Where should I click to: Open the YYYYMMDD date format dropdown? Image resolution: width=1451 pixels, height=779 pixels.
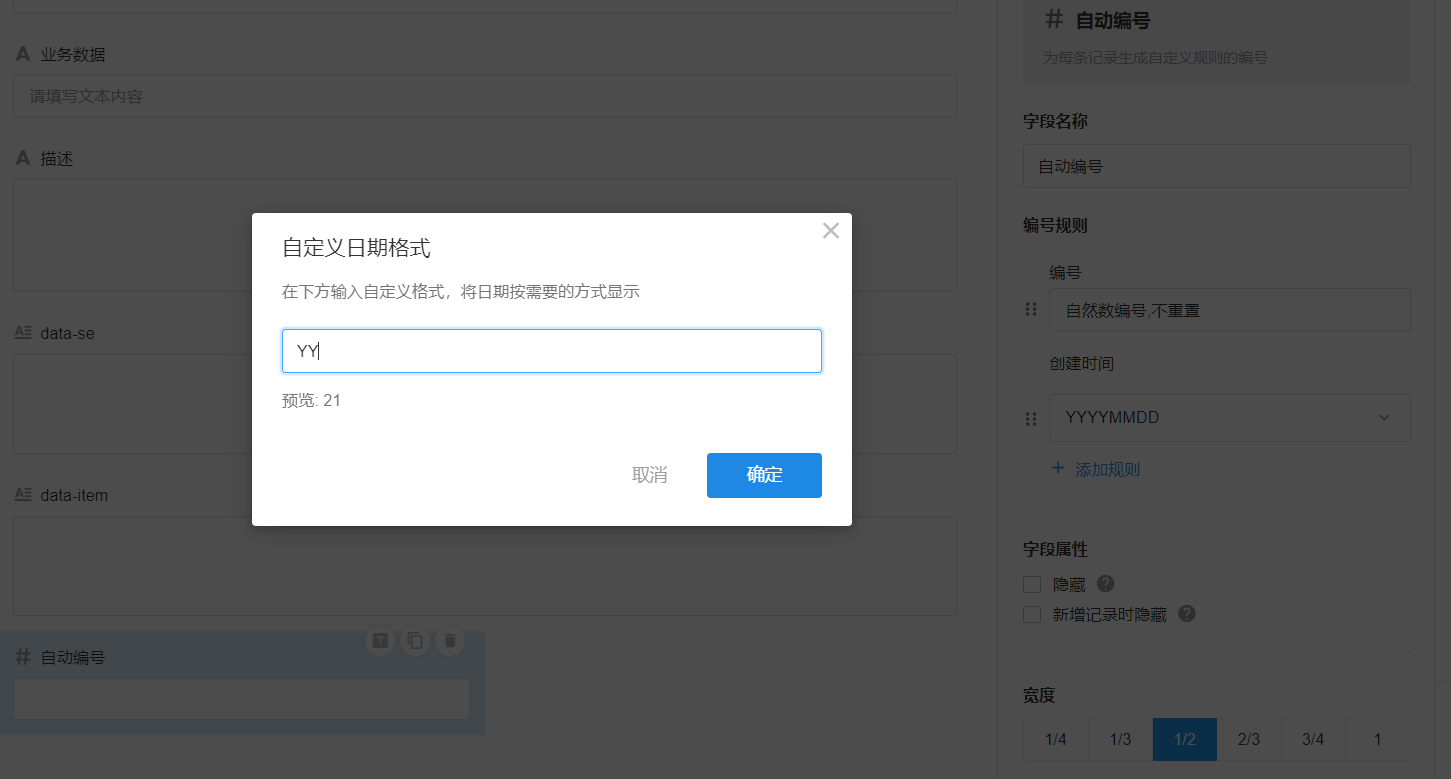(1229, 418)
